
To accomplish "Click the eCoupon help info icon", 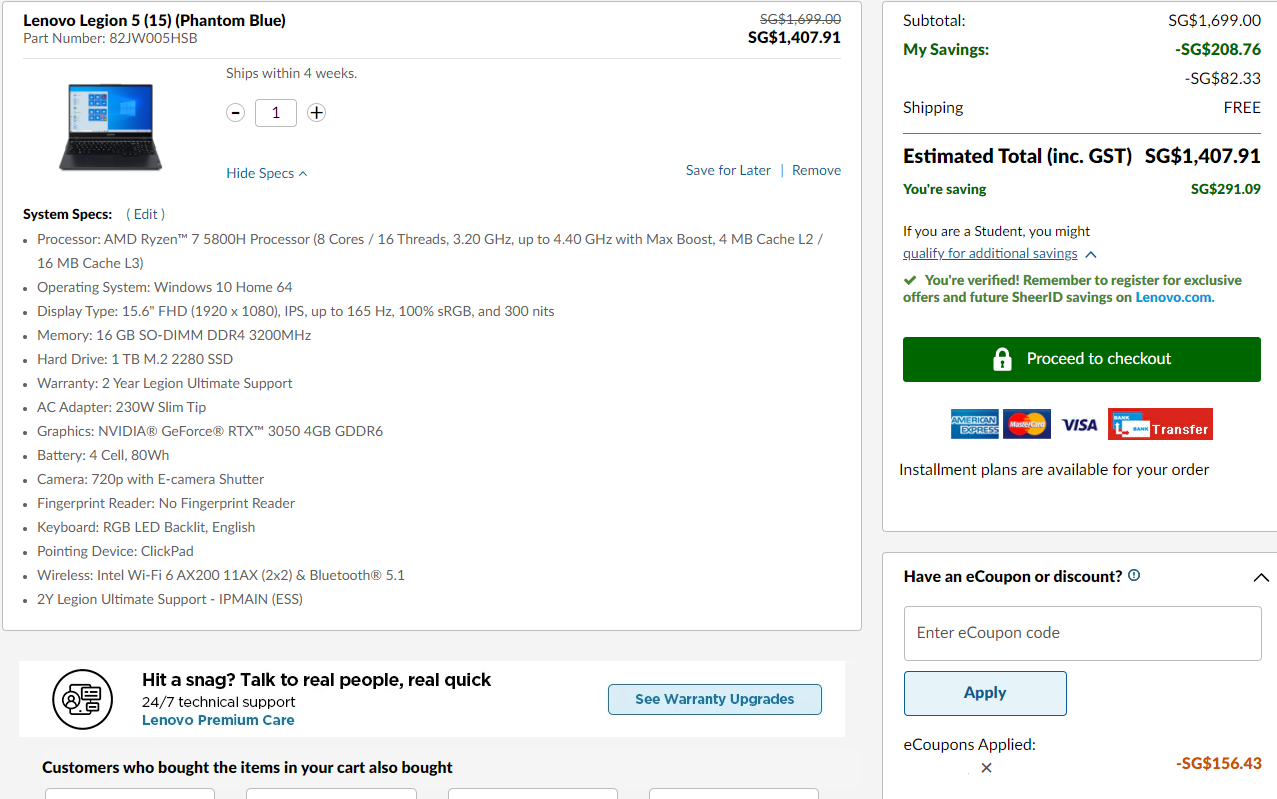I will pos(1134,576).
